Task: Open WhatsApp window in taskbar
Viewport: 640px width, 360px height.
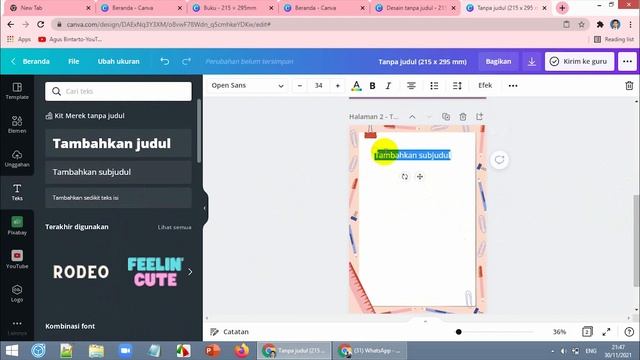Action: click(370, 351)
